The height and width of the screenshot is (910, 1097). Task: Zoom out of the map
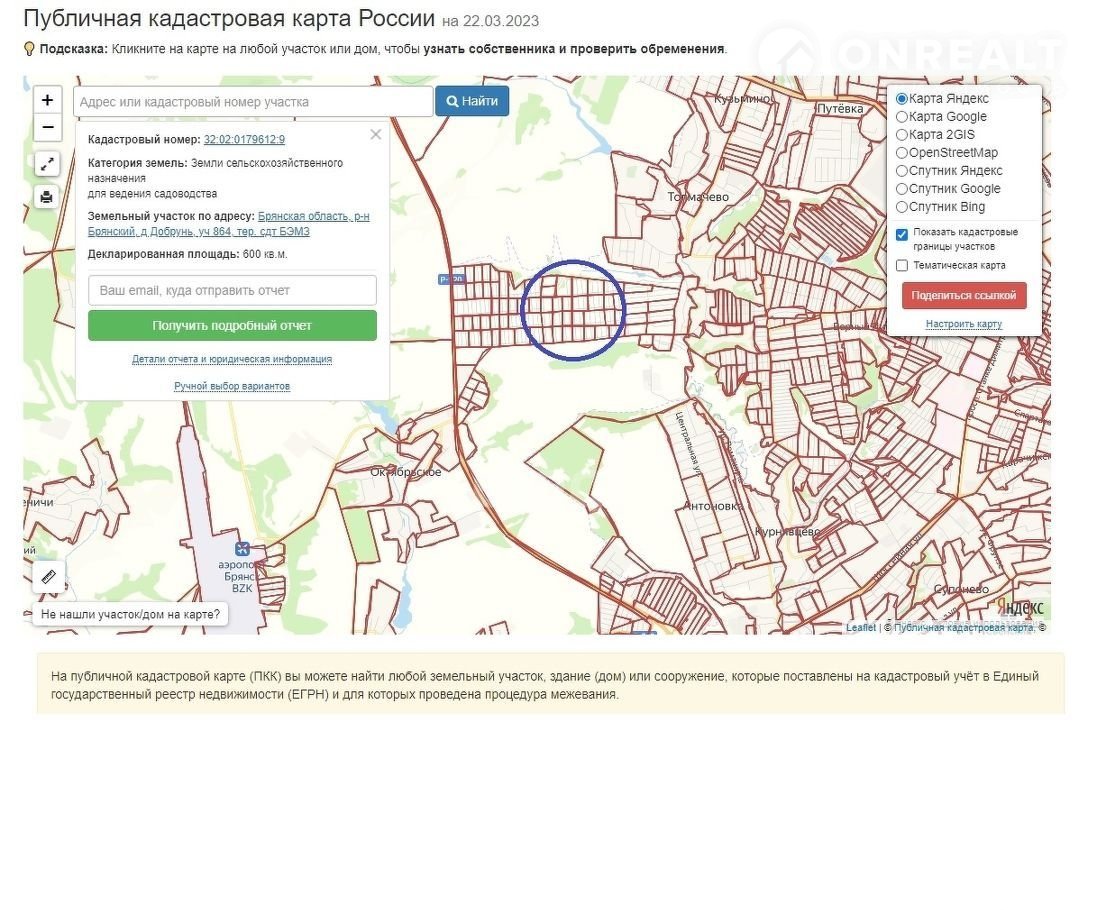(x=47, y=128)
